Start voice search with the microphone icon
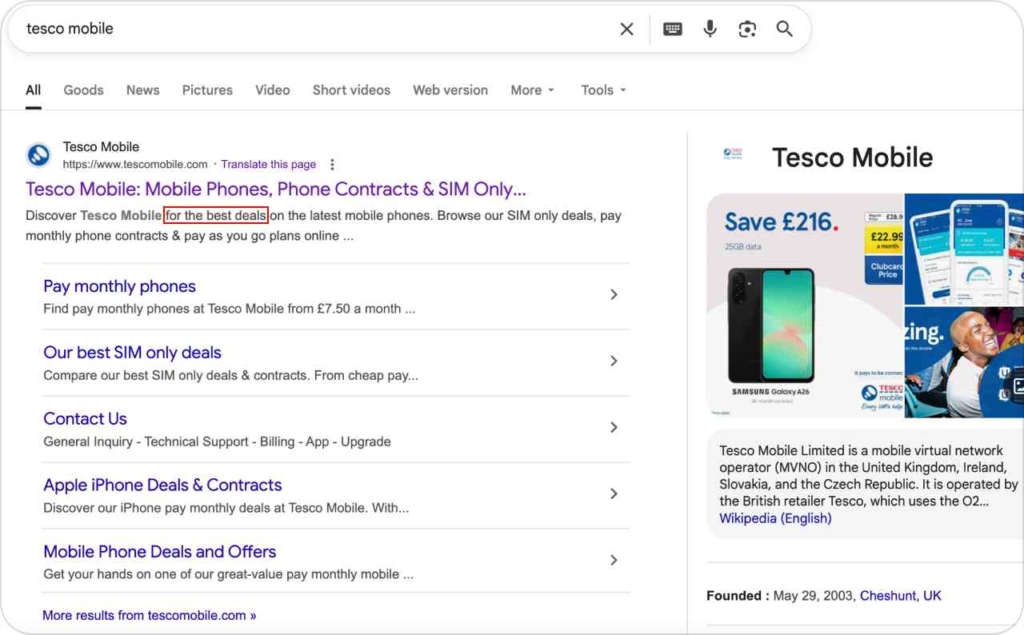Viewport: 1024px width, 635px height. [x=710, y=29]
